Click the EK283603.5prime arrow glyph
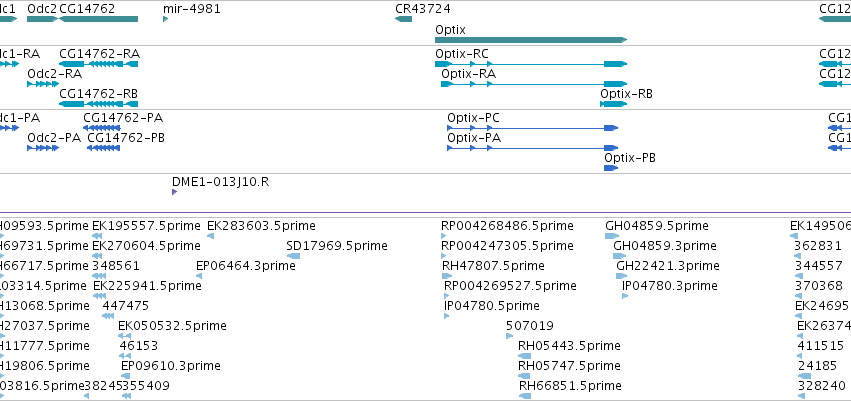Screen dimensions: 851x401 click(211, 236)
